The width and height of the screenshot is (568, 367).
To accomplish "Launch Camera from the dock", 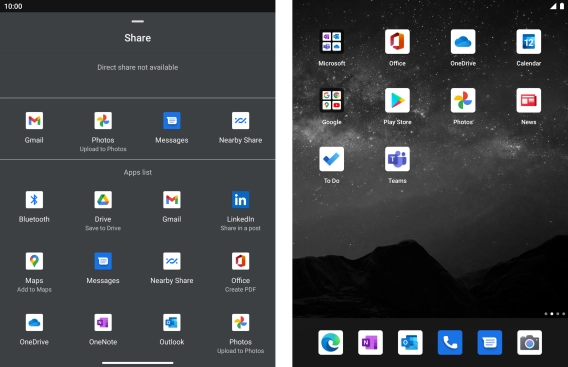I will [530, 342].
